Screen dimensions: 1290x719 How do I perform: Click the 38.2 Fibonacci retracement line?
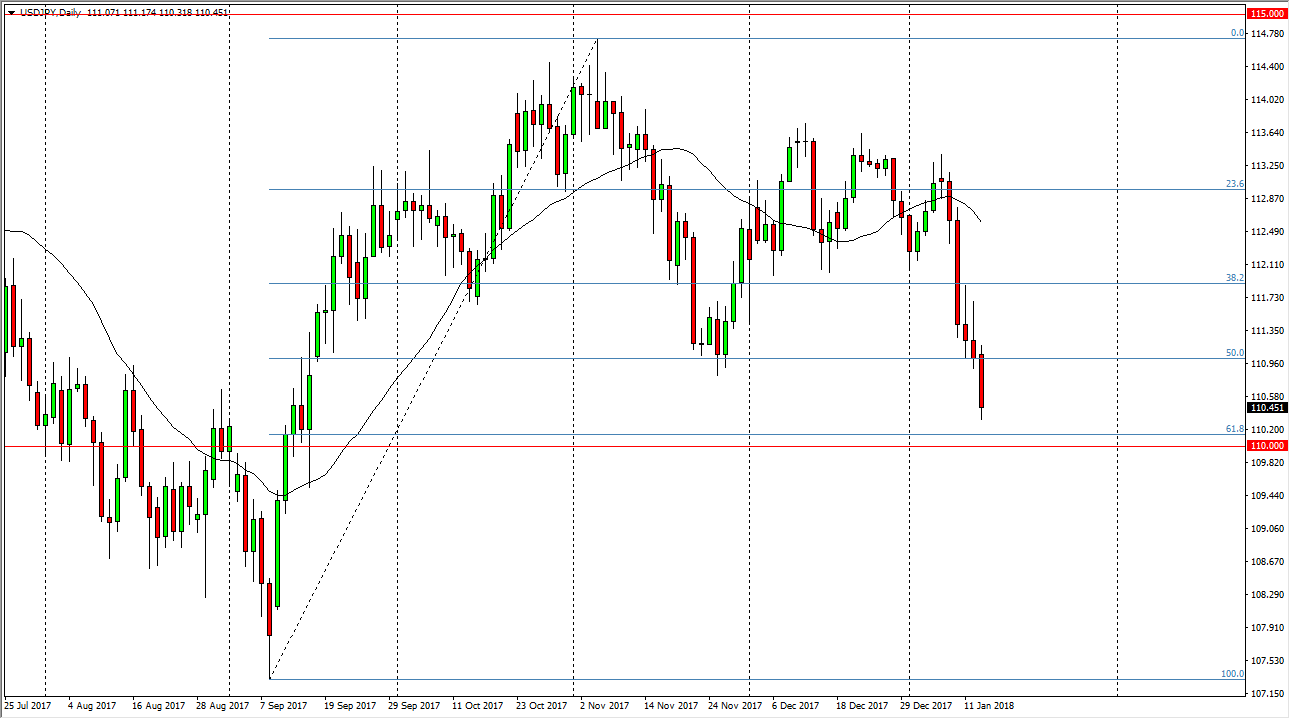[700, 282]
